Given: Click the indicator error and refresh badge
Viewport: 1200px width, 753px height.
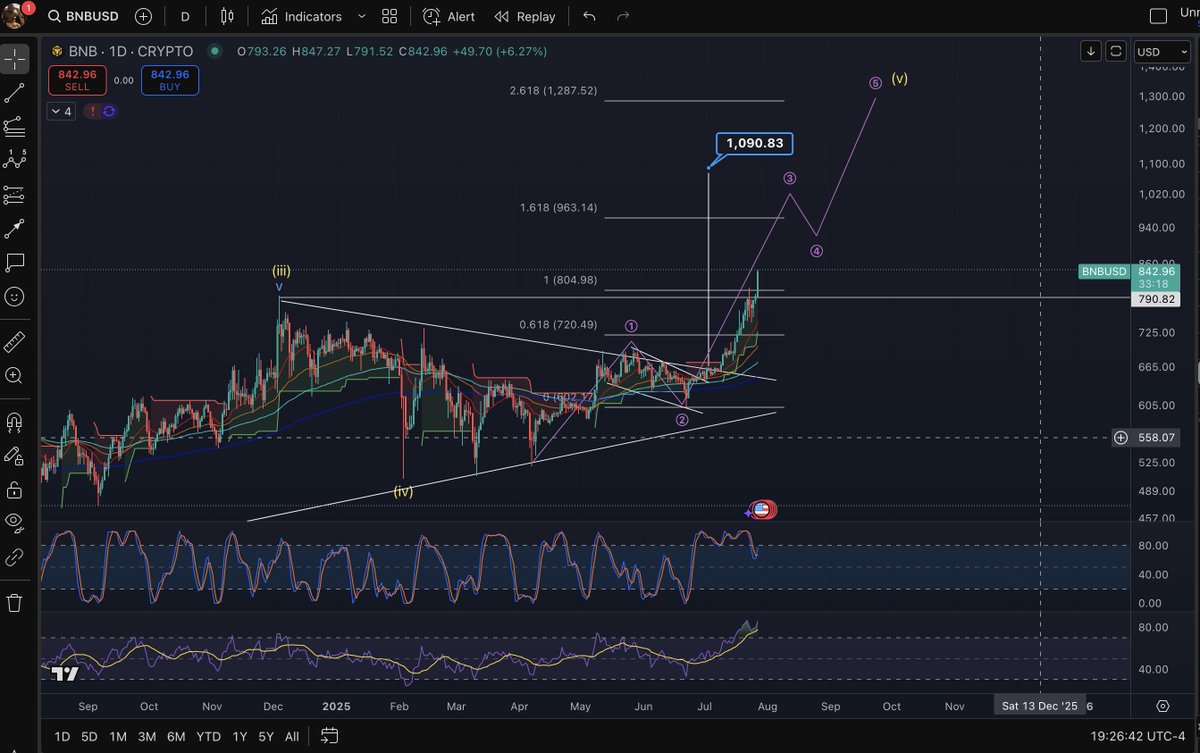Looking at the screenshot, I should [101, 112].
